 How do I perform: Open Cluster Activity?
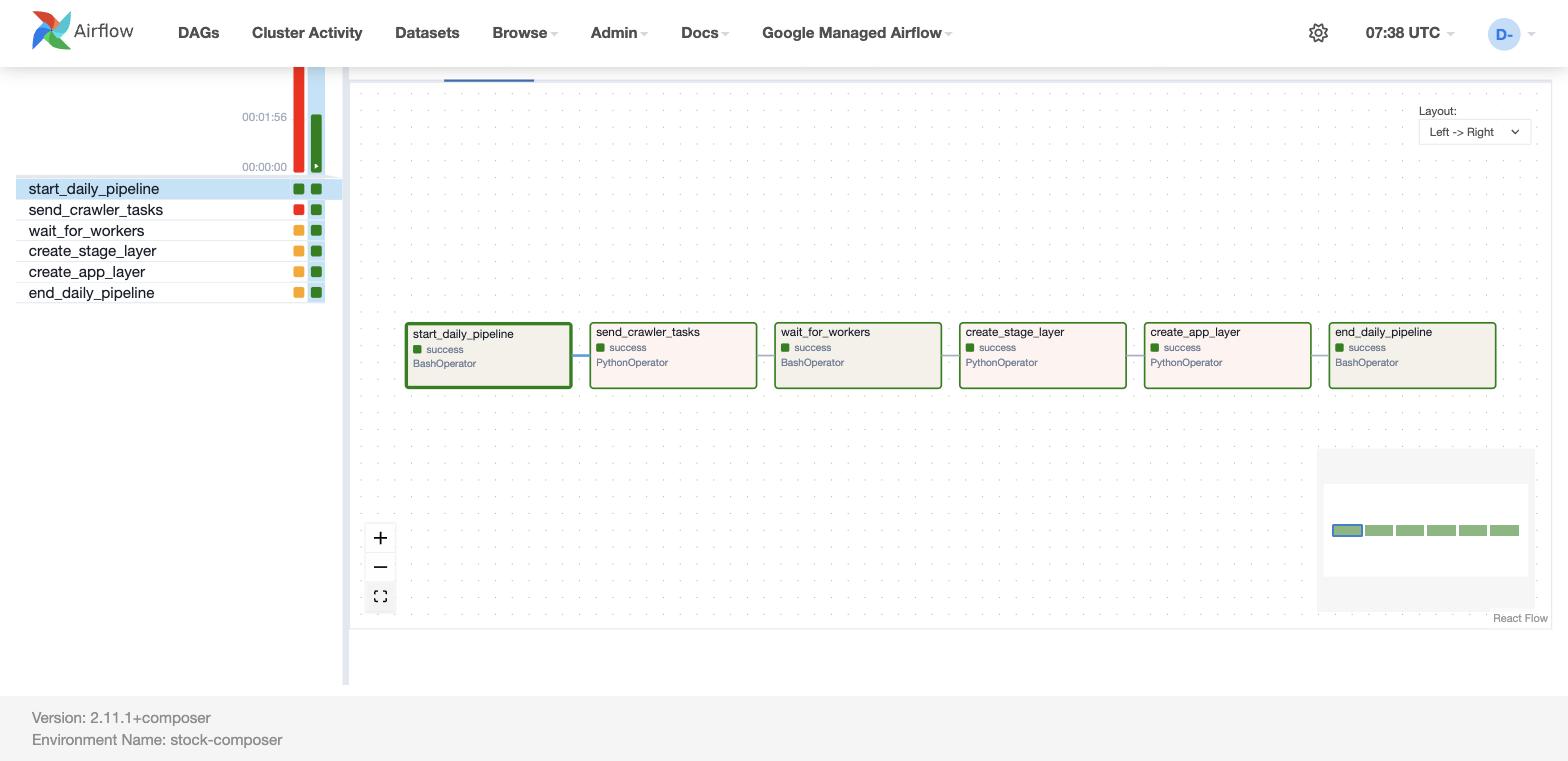[307, 33]
